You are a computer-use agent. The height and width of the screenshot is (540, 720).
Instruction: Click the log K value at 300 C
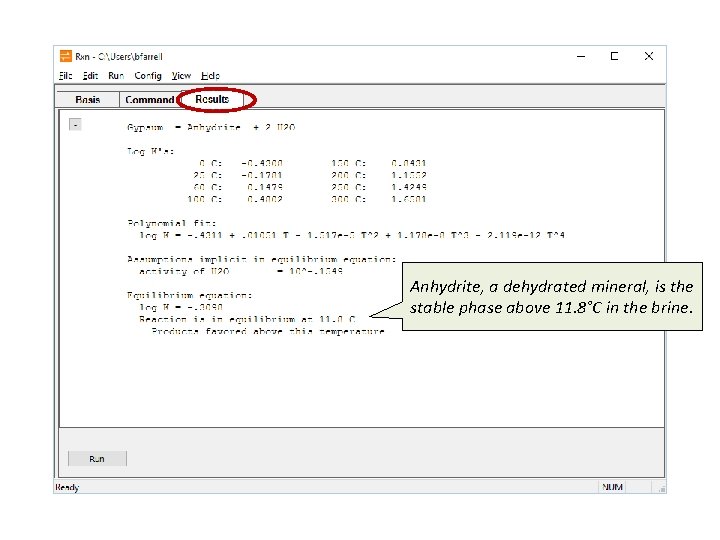409,199
